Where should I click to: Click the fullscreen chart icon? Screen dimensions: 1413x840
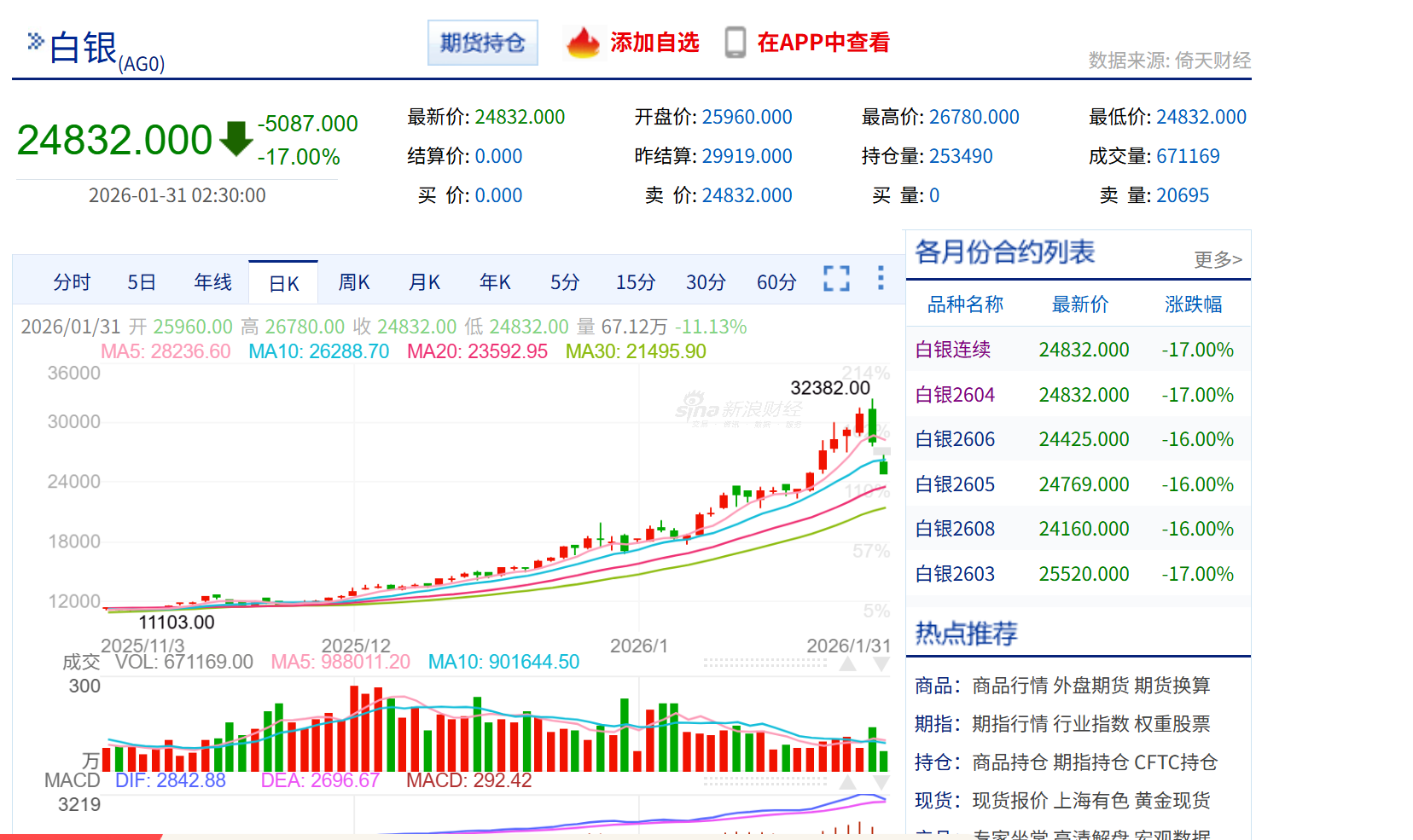[x=836, y=279]
